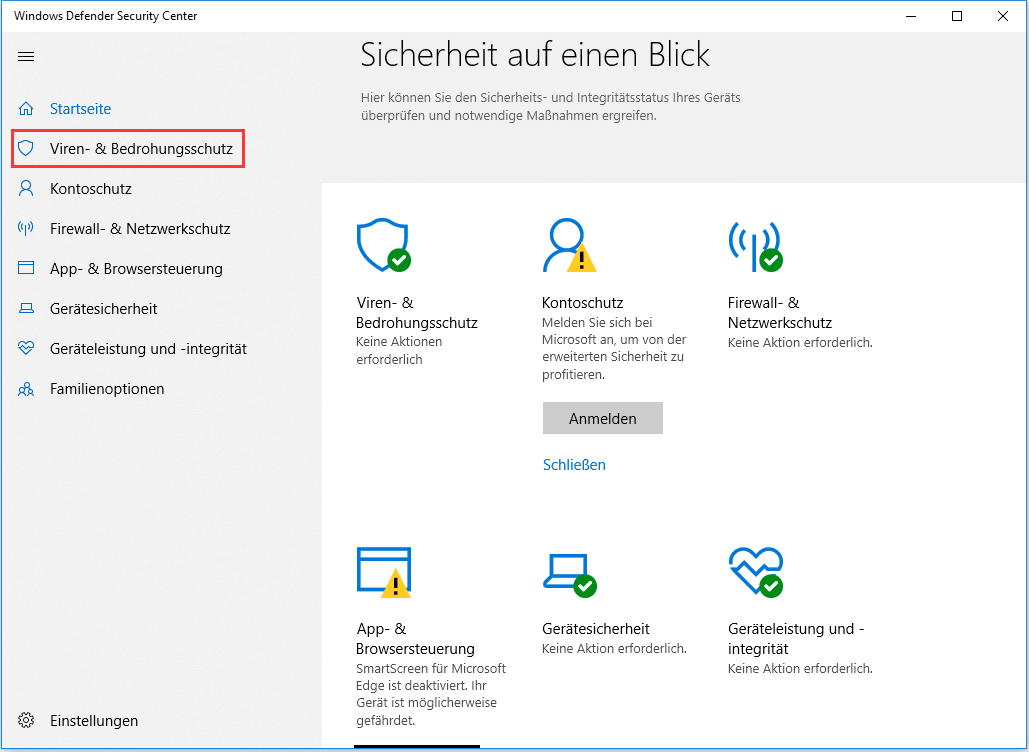Open Familienoptionen in the sidebar
1029x752 pixels.
107,388
